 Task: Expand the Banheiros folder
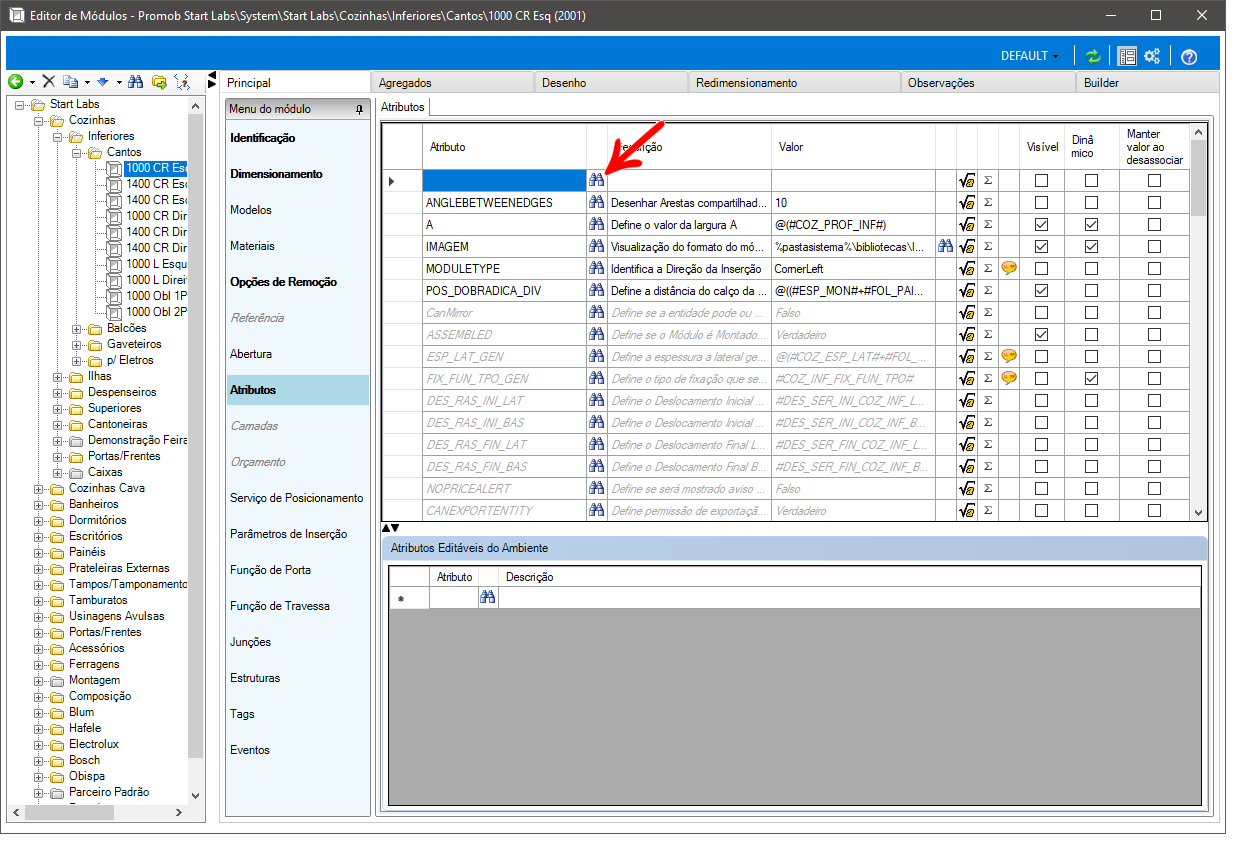(40, 504)
